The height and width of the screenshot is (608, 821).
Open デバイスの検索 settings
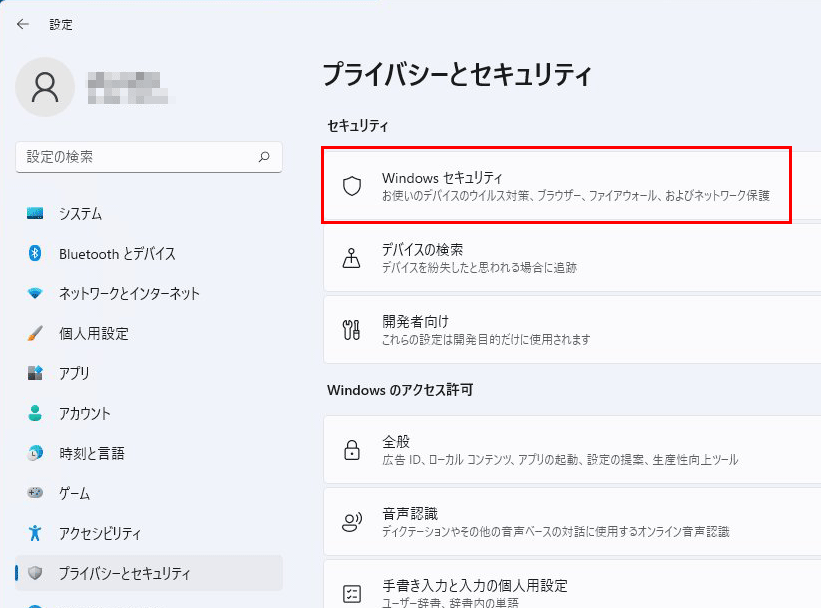click(572, 258)
